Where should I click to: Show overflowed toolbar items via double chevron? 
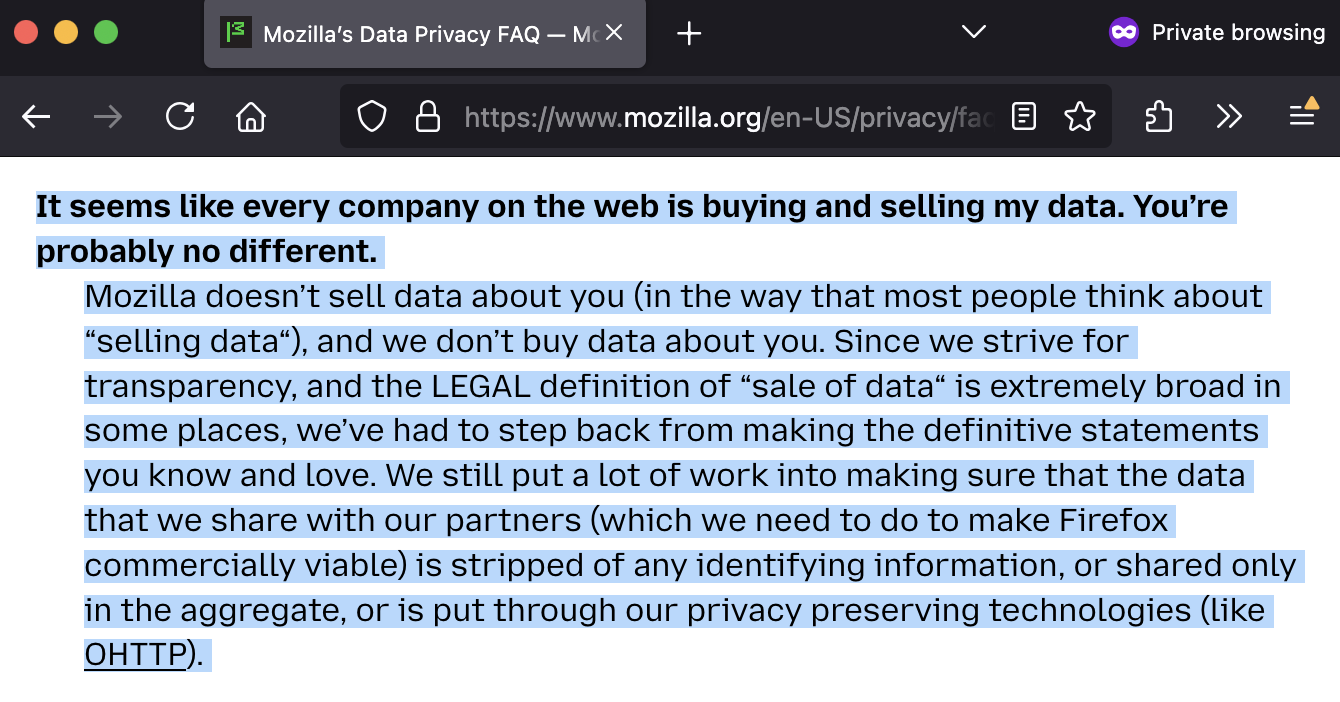(1229, 117)
